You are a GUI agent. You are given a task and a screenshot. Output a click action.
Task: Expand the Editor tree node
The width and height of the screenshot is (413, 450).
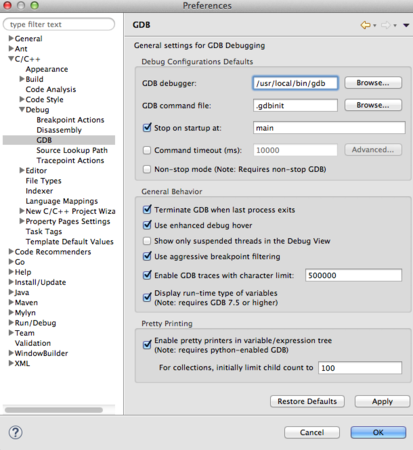(x=22, y=170)
